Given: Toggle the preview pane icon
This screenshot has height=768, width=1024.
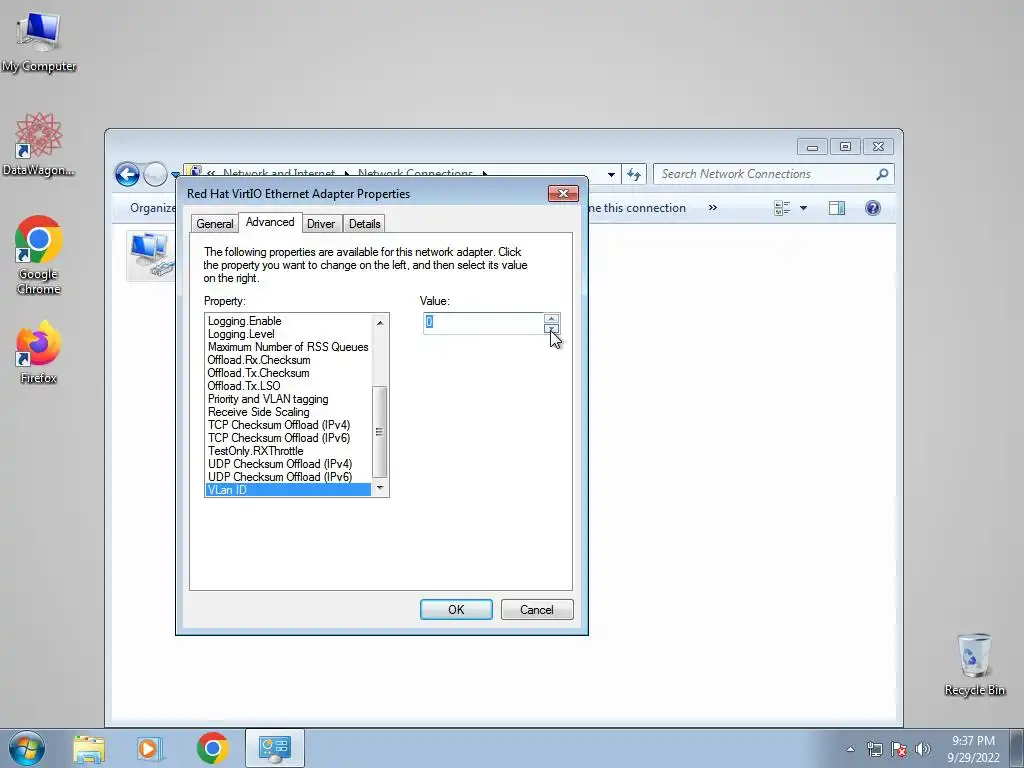Looking at the screenshot, I should point(837,208).
